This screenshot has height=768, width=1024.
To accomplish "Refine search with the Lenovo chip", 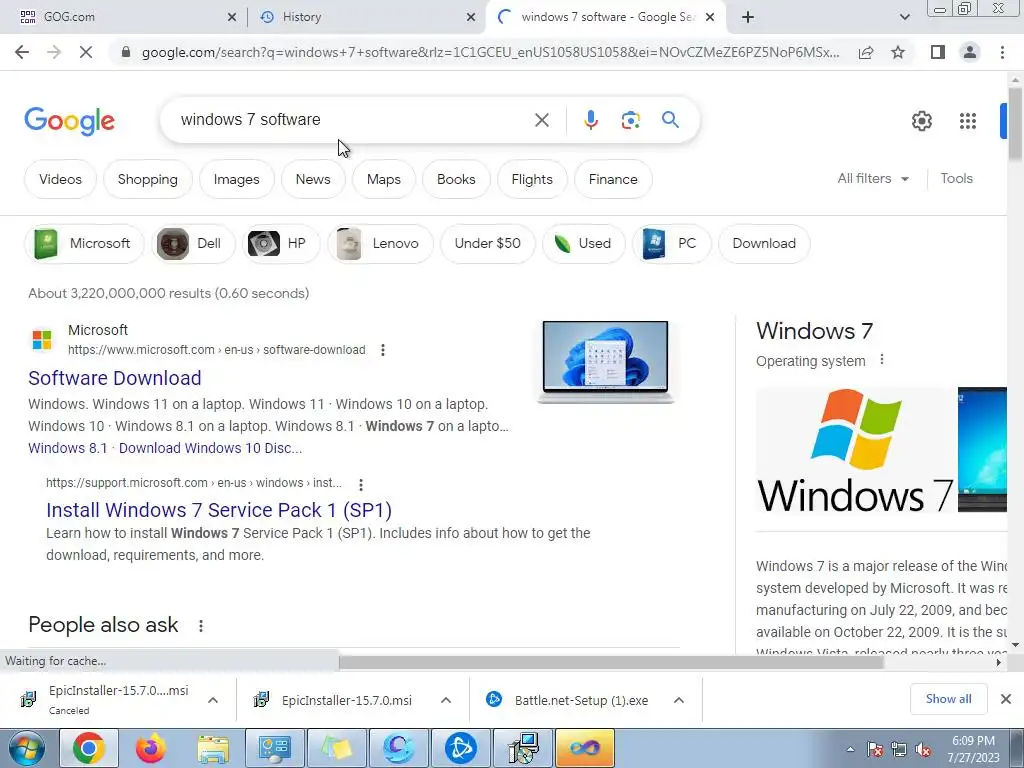I will coord(380,244).
